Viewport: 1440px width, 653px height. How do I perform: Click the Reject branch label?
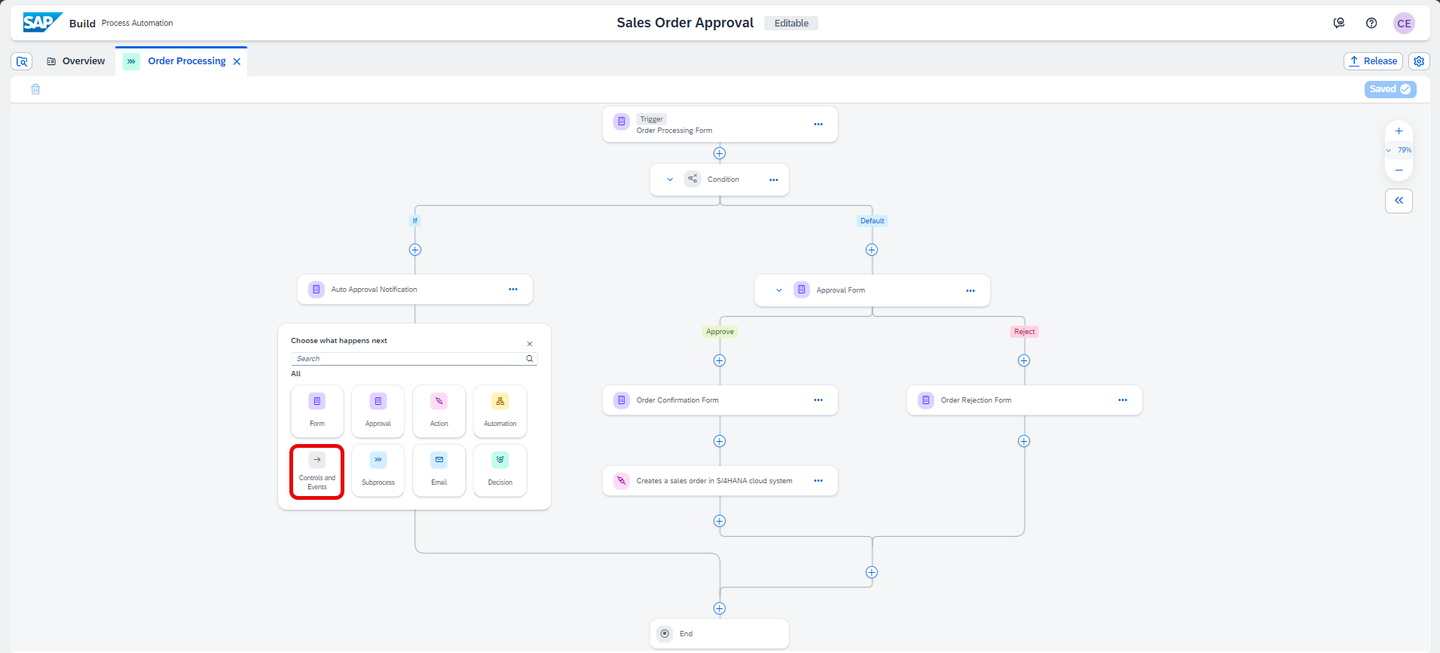coord(1024,331)
